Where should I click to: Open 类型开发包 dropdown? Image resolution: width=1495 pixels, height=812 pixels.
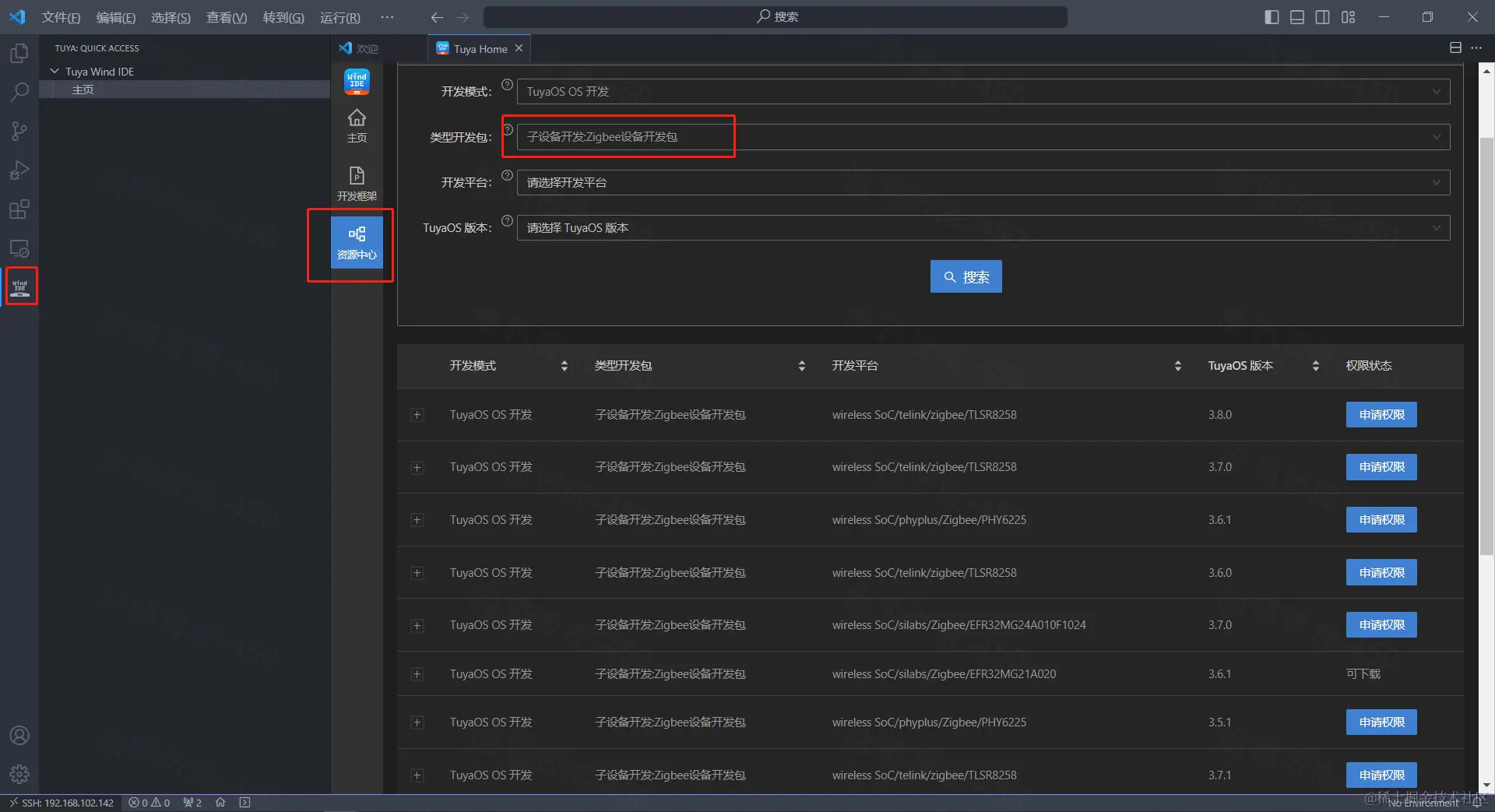click(983, 137)
